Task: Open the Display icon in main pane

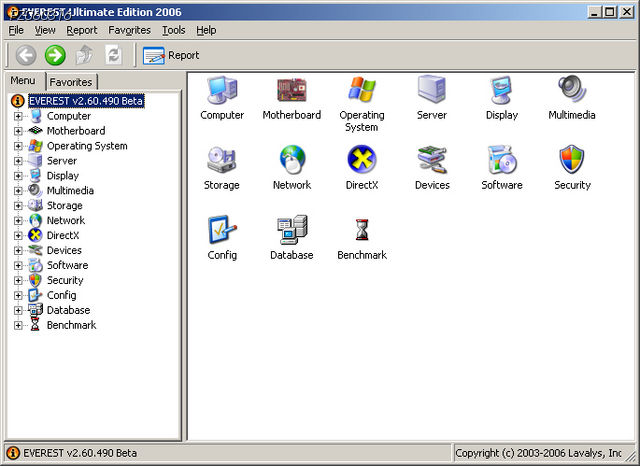Action: pyautogui.click(x=502, y=90)
